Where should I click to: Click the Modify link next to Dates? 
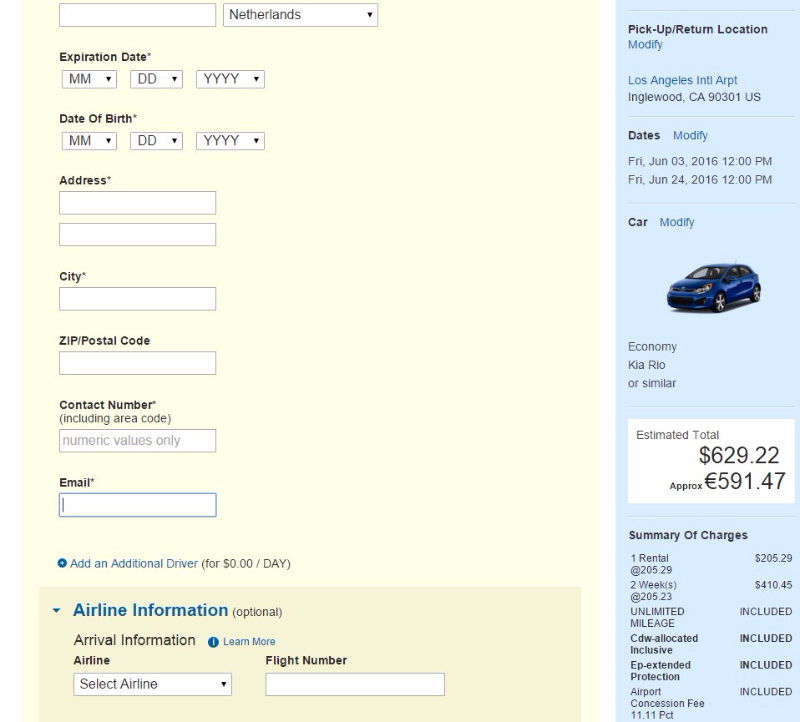[x=690, y=135]
